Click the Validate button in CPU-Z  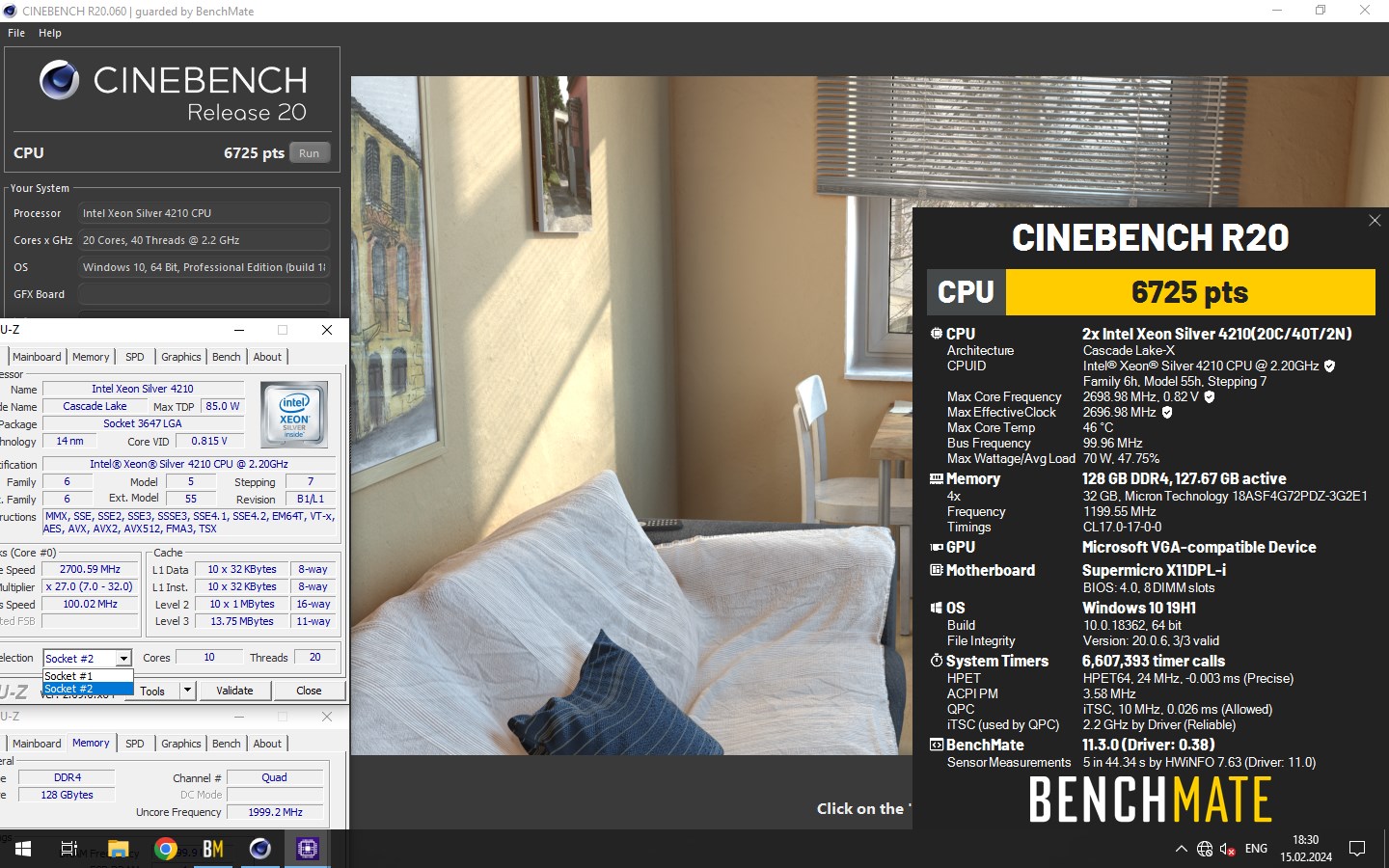point(234,691)
